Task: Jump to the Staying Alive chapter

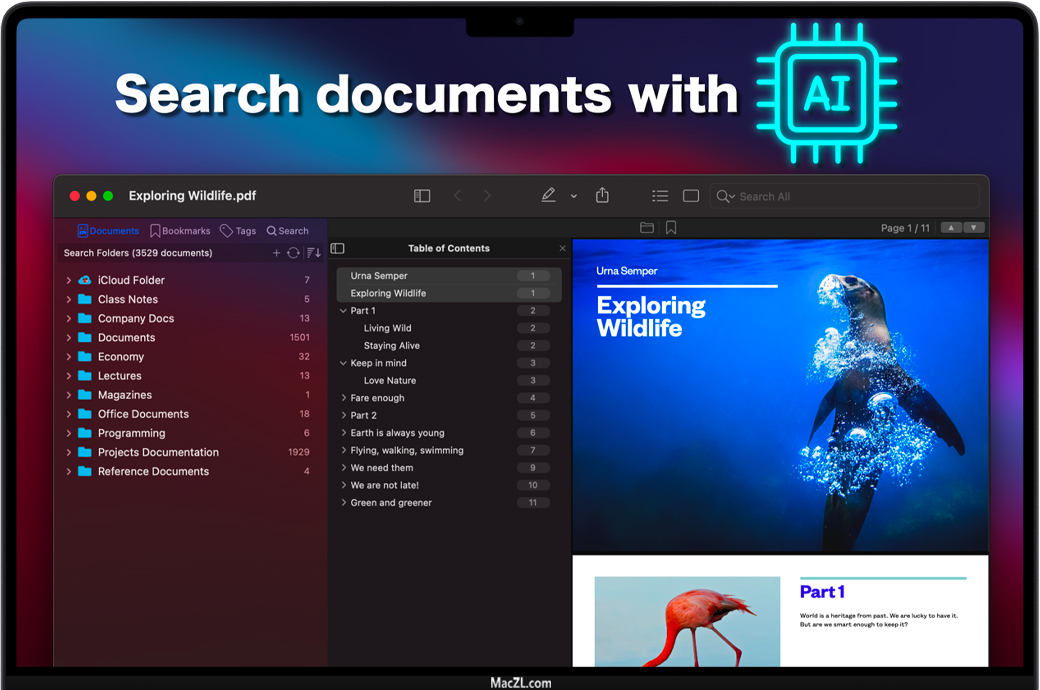Action: [392, 346]
